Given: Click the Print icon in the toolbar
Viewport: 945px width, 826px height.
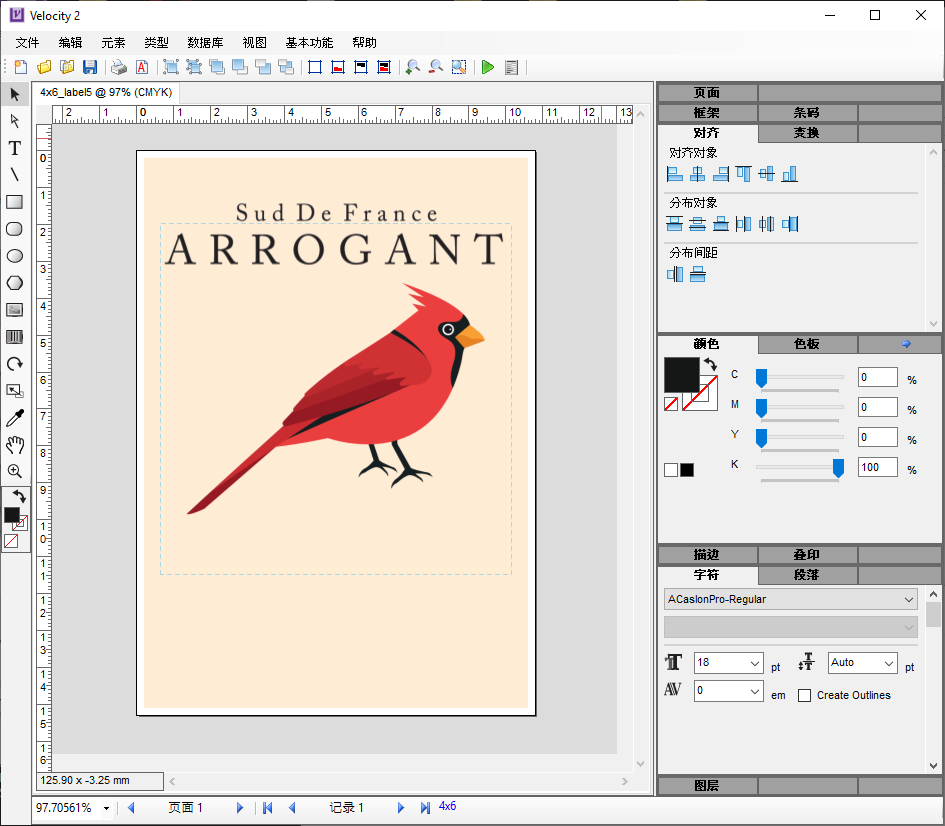Looking at the screenshot, I should pyautogui.click(x=119, y=67).
